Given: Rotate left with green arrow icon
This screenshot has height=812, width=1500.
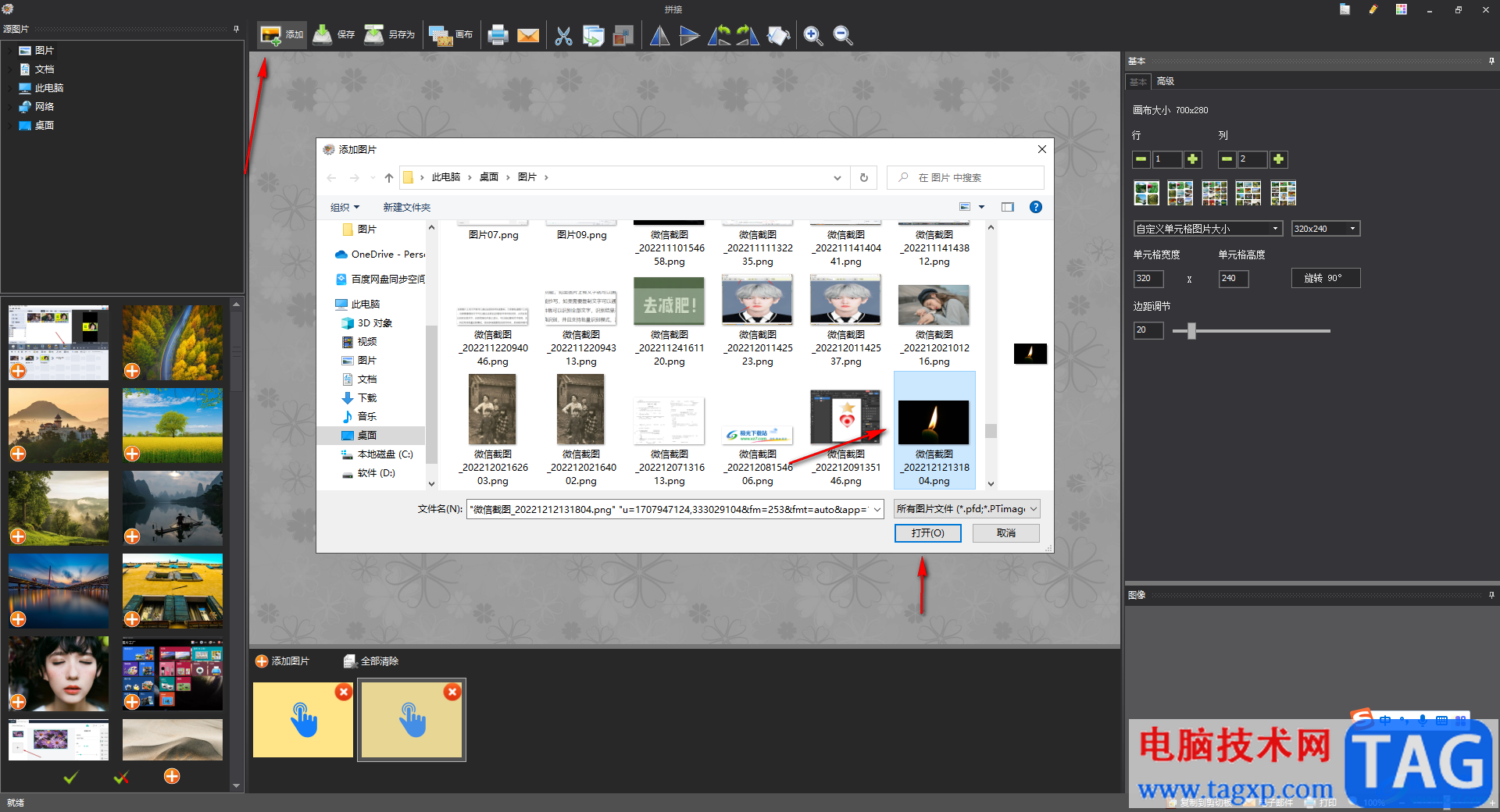Looking at the screenshot, I should point(719,35).
